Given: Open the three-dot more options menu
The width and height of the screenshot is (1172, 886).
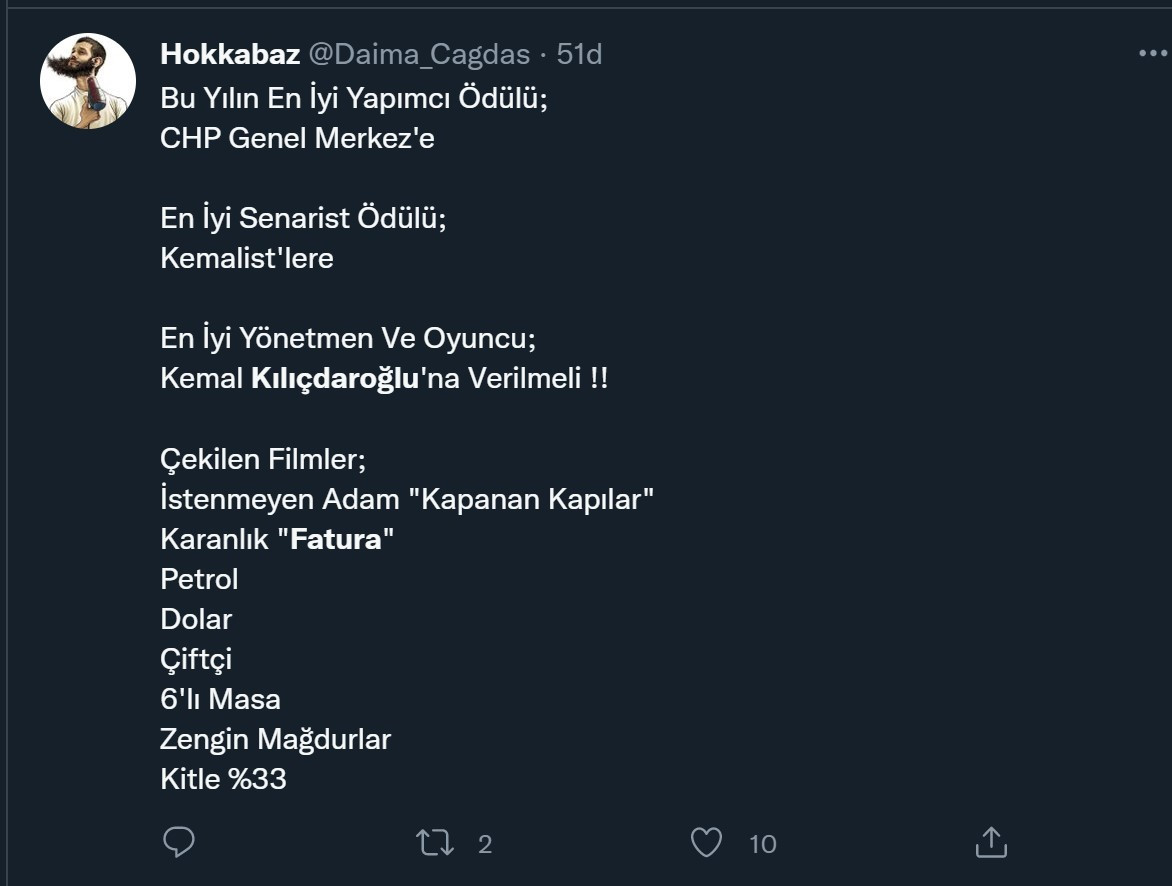Looking at the screenshot, I should point(1152,54).
